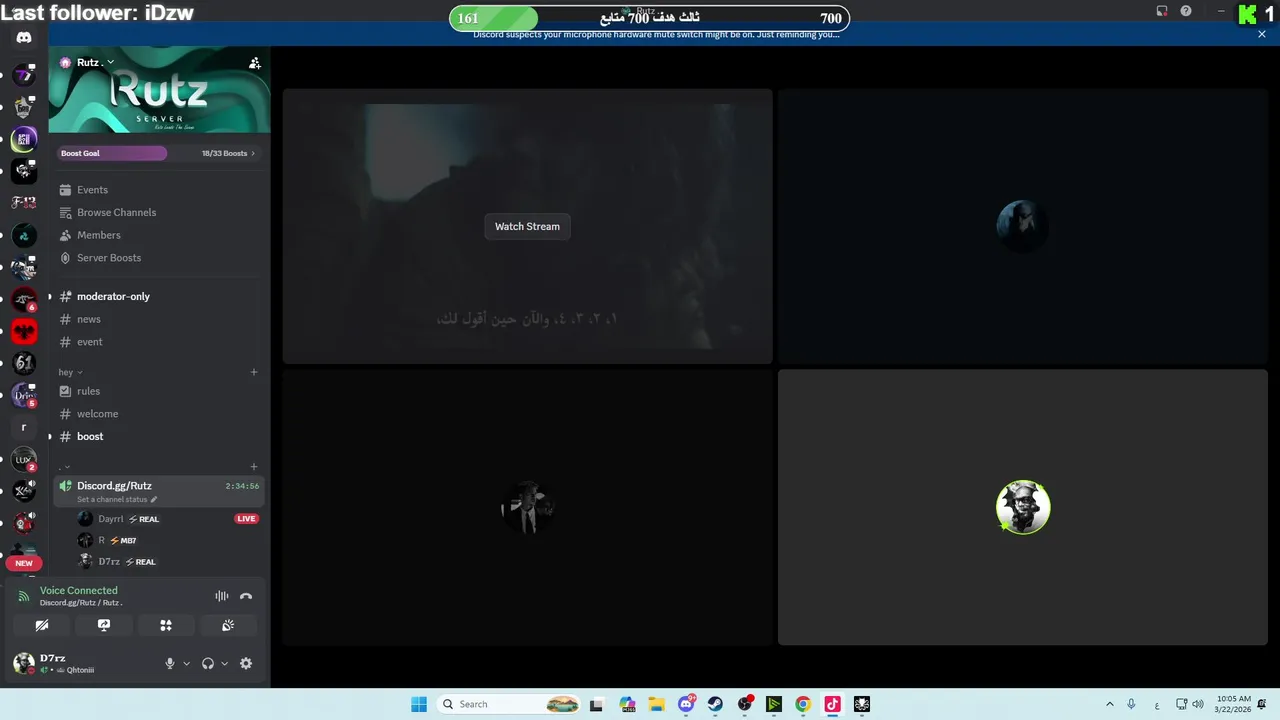The image size is (1280, 720).
Task: Open the soundboard in voice panel
Action: click(x=228, y=625)
